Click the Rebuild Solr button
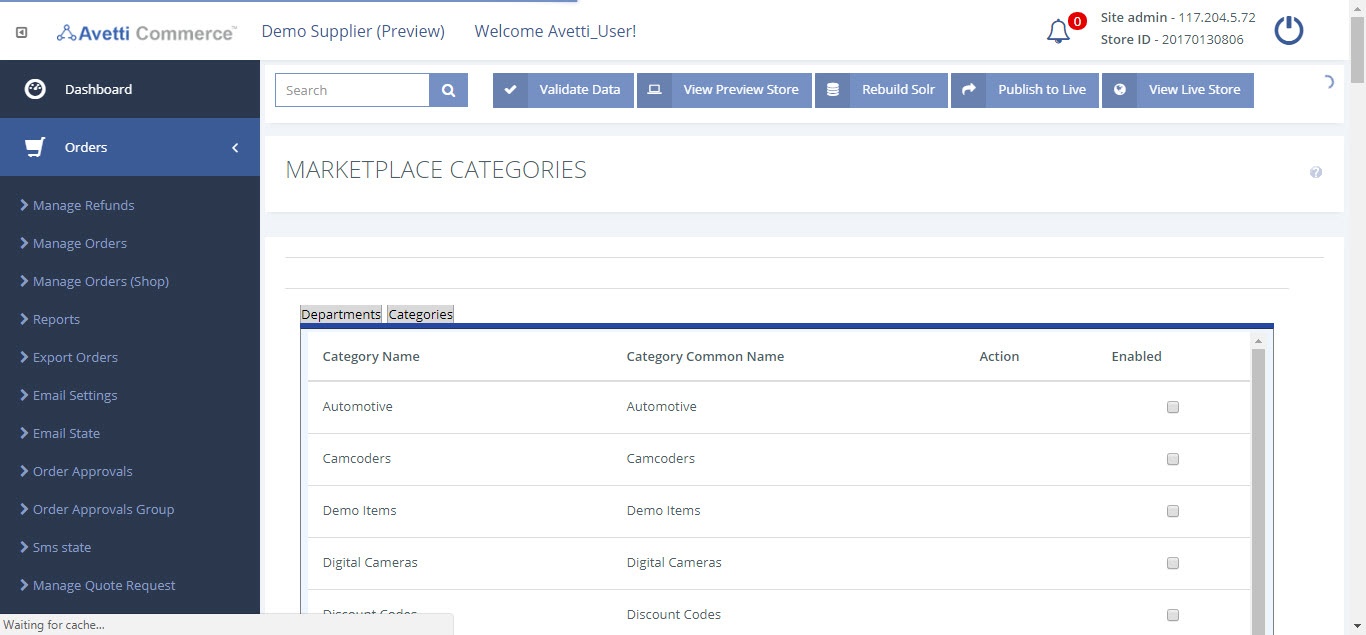The height and width of the screenshot is (635, 1366). [881, 90]
